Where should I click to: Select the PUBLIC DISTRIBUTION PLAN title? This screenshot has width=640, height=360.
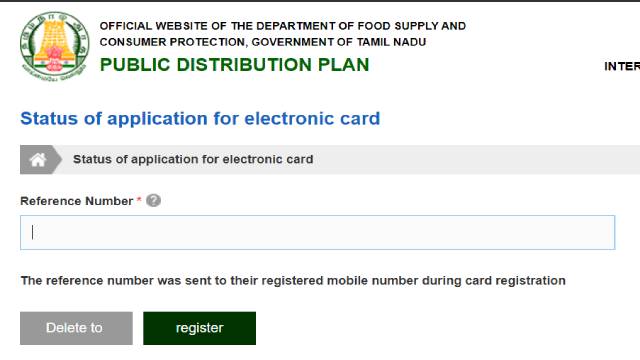pos(235,64)
